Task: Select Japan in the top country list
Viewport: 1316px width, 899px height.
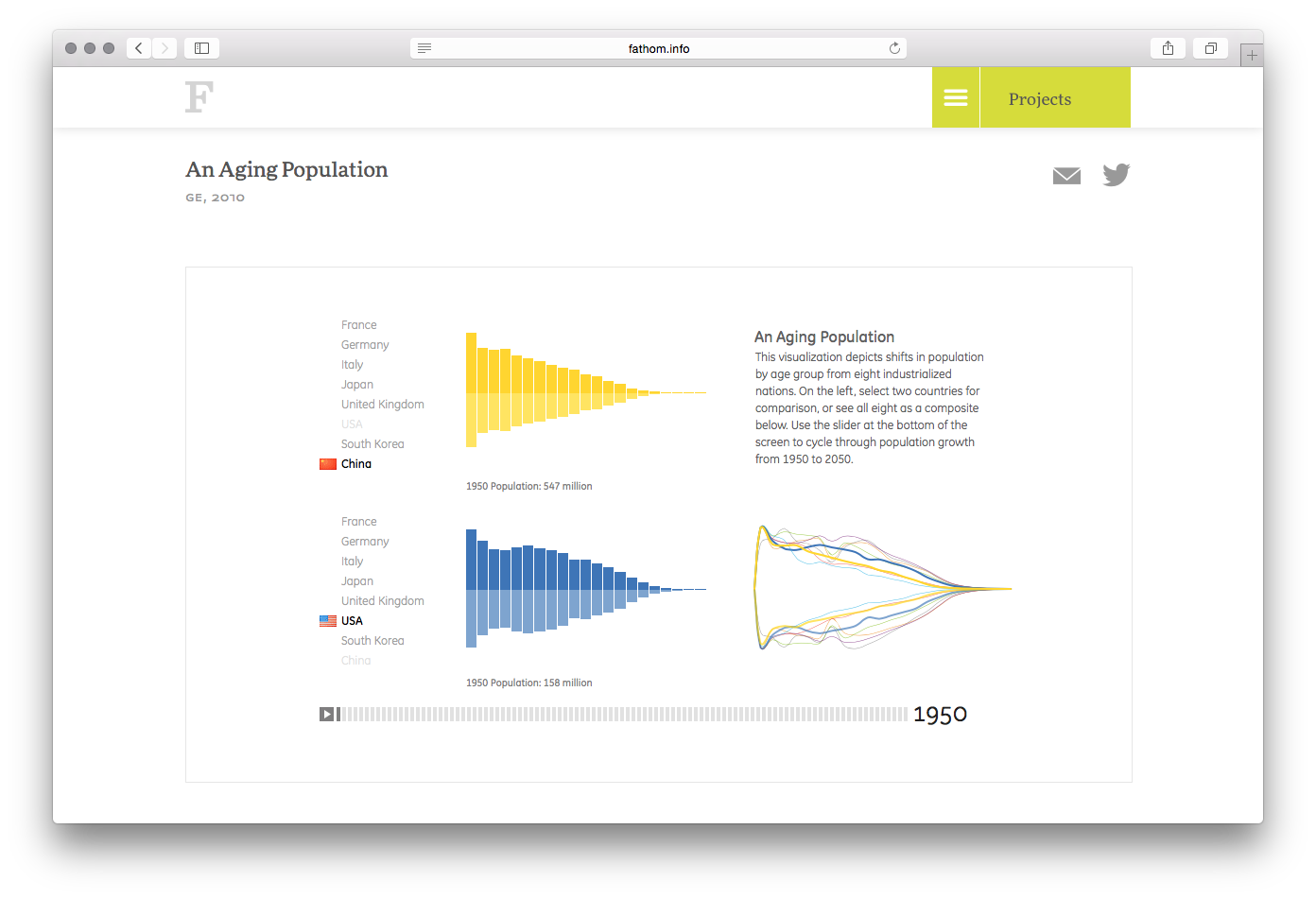Action: click(x=356, y=384)
